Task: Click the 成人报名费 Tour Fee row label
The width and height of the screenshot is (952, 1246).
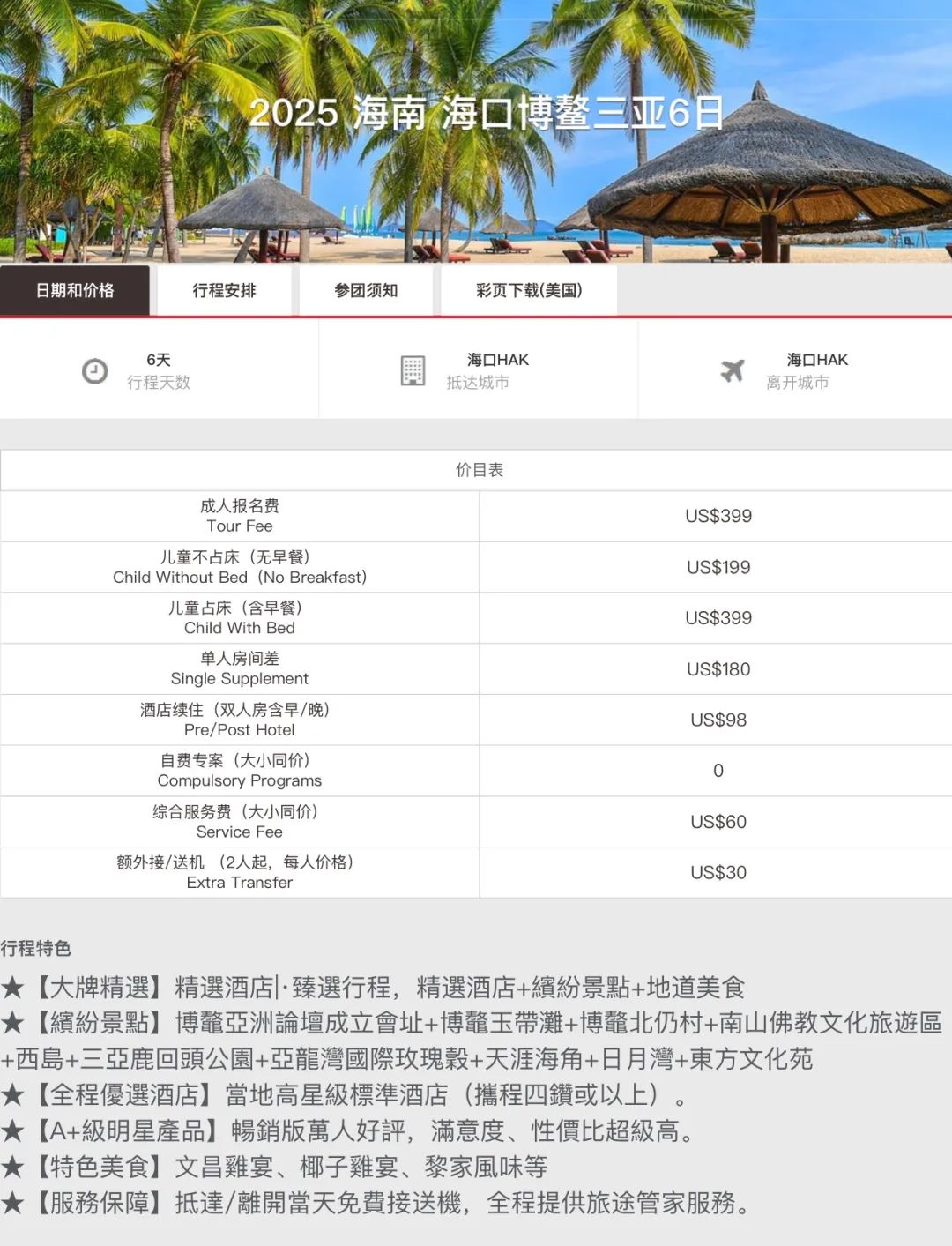Action: [x=240, y=516]
